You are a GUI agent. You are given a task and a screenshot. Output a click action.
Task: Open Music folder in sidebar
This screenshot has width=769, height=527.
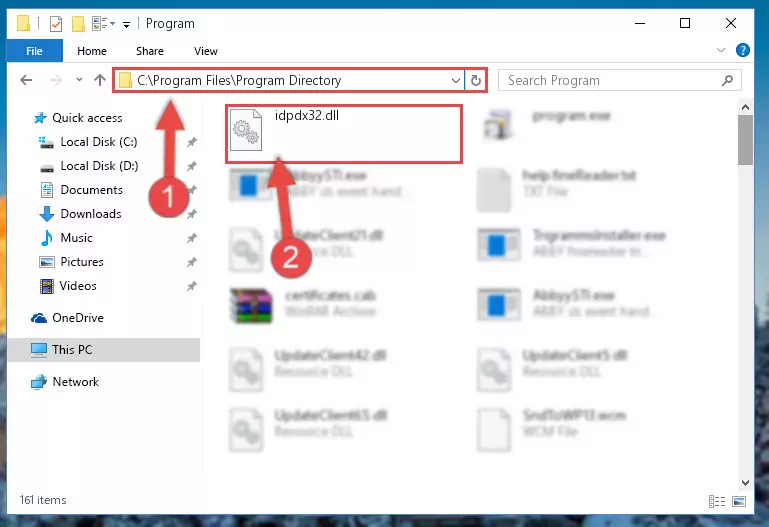77,238
